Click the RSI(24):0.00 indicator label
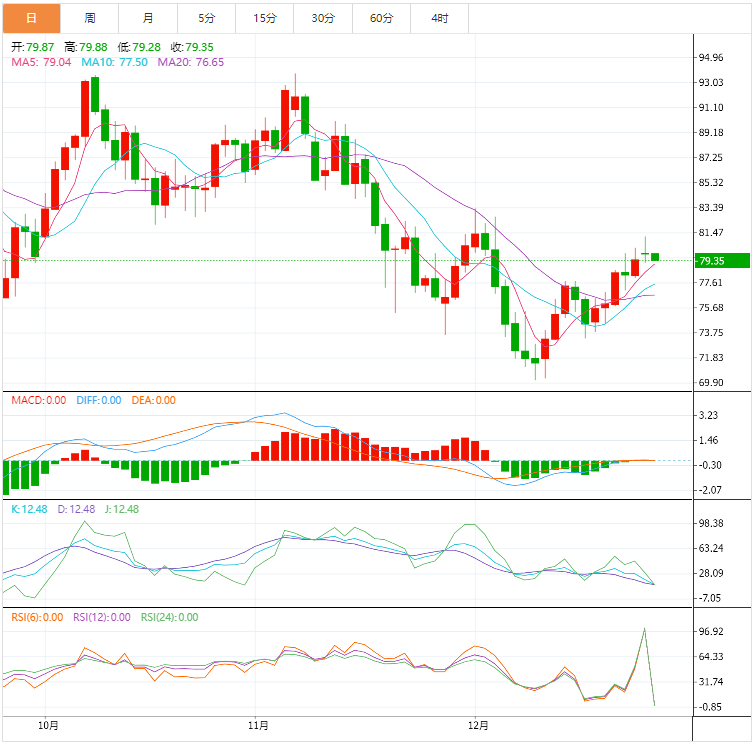 (169, 617)
